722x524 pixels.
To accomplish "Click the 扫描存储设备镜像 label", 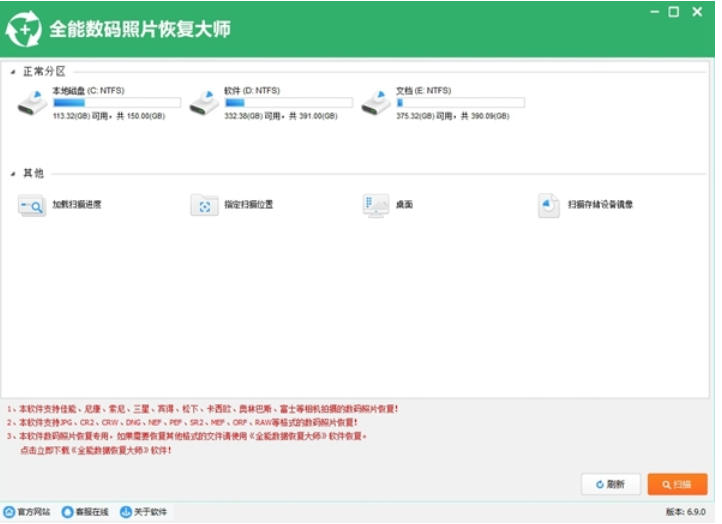I will [x=600, y=204].
